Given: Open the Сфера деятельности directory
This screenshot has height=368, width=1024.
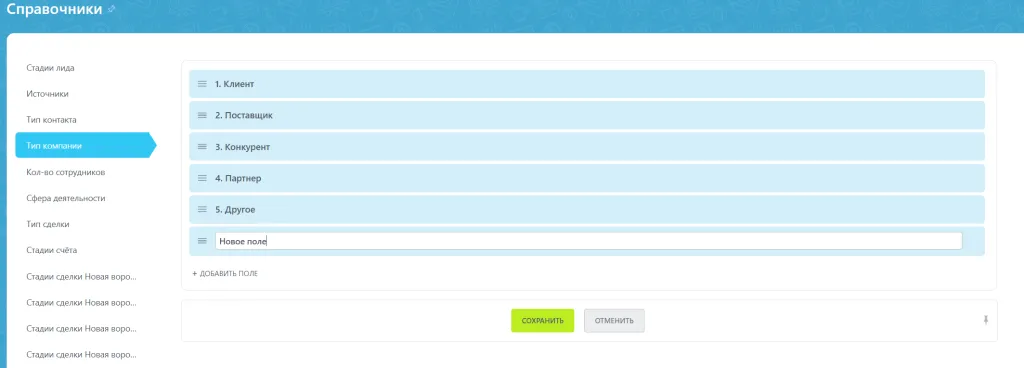Looking at the screenshot, I should click(x=66, y=198).
